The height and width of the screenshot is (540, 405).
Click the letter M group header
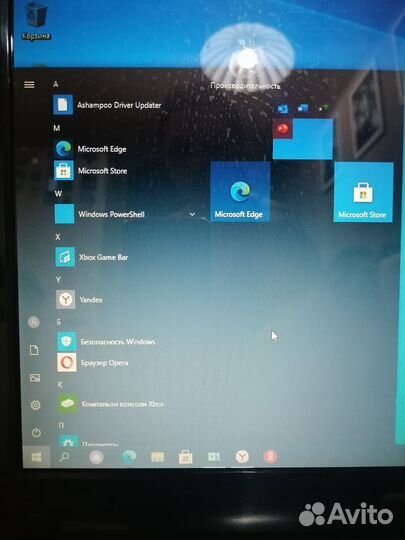click(x=57, y=128)
